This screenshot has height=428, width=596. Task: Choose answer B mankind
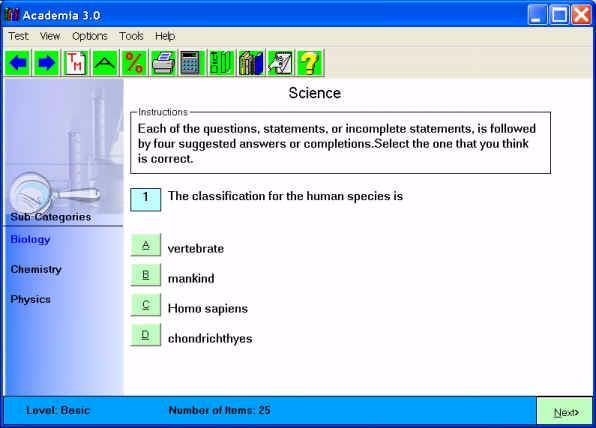click(x=146, y=275)
